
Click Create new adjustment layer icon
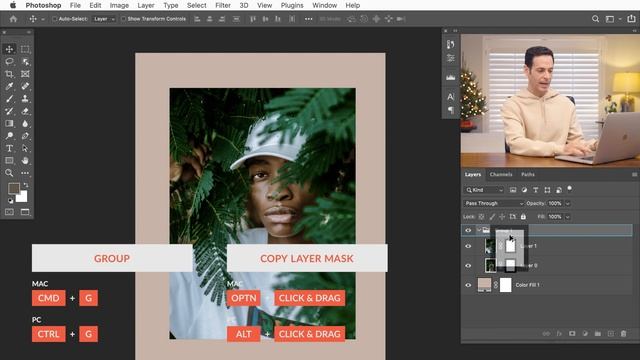585,333
